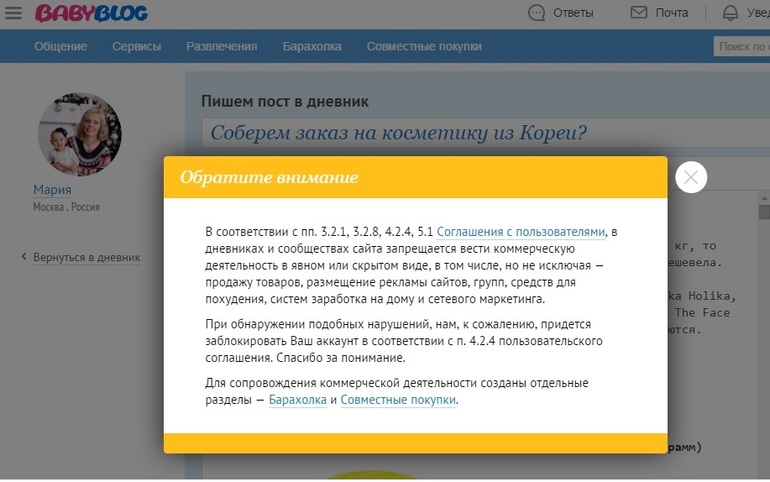Follow the Барахолка link inside the popup
The width and height of the screenshot is (770, 482).
297,400
